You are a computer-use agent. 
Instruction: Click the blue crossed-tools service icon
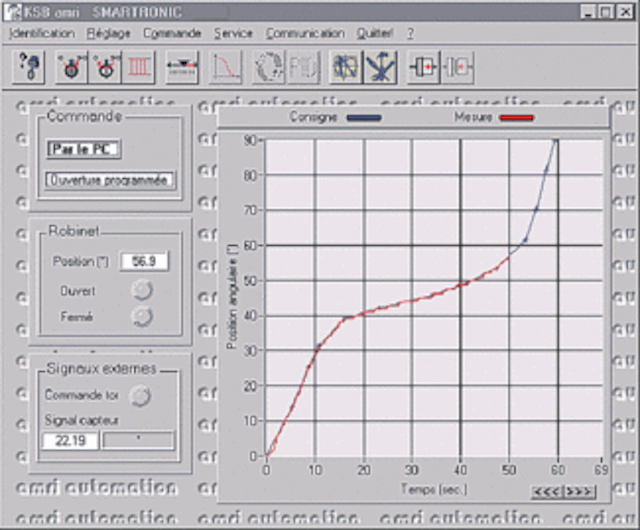coord(380,67)
